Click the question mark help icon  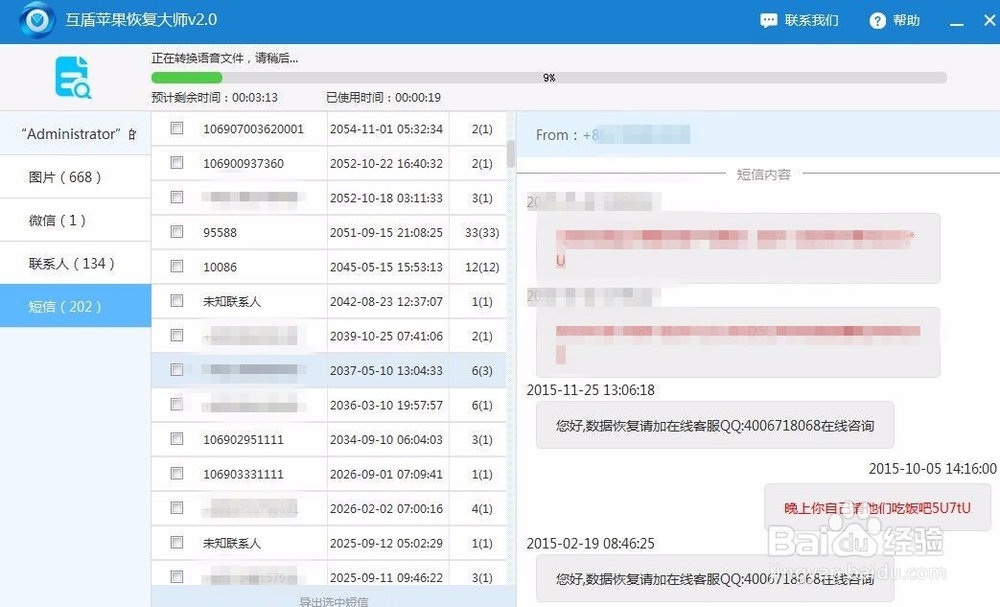(x=878, y=20)
